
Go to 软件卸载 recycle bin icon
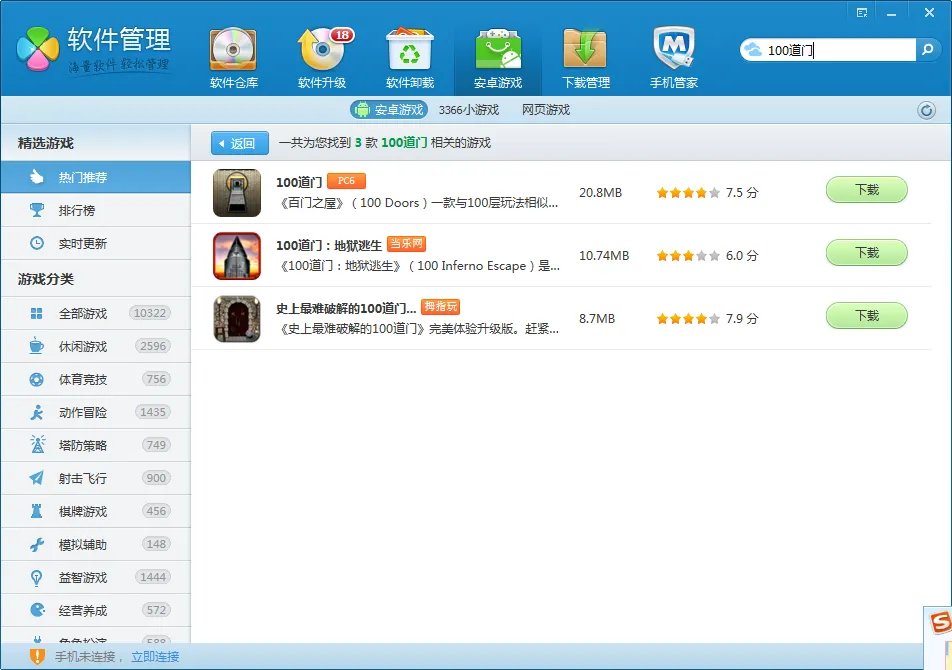410,57
